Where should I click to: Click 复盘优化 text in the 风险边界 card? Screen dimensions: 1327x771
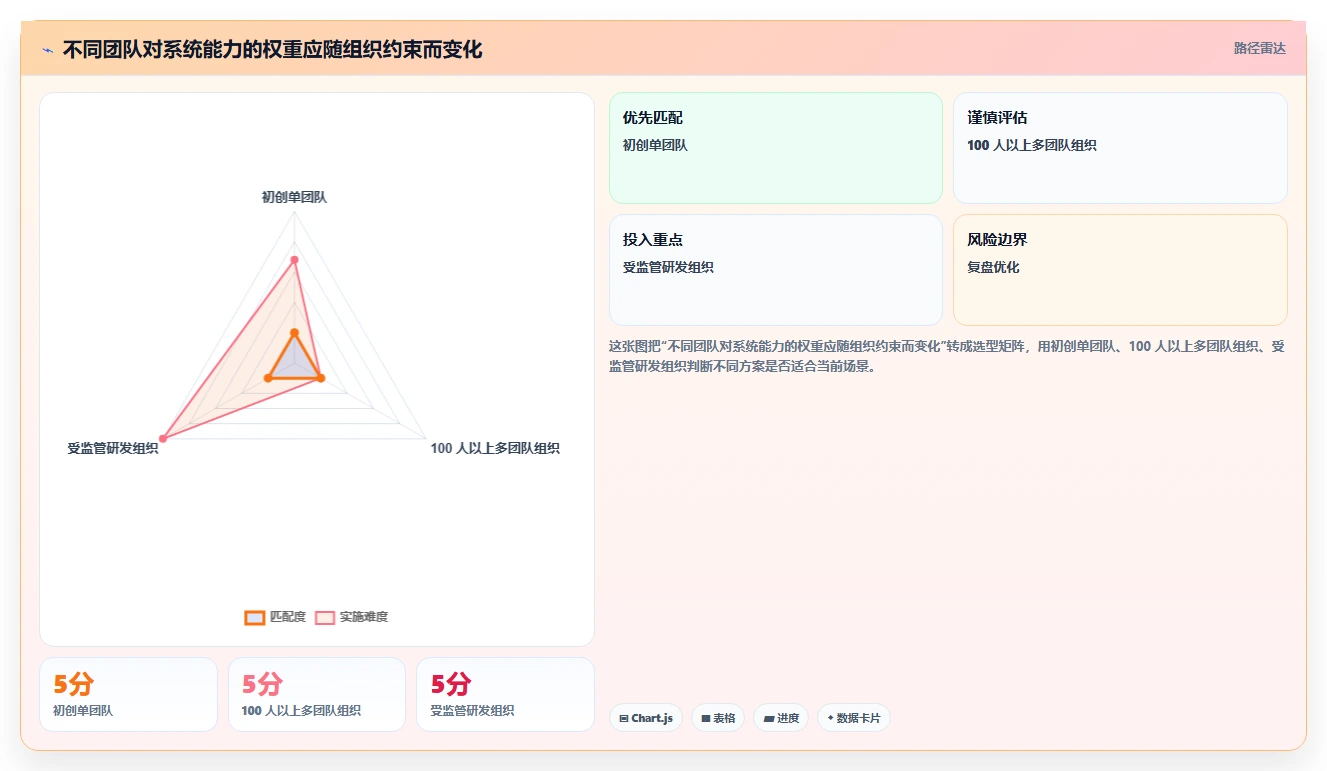click(x=993, y=267)
